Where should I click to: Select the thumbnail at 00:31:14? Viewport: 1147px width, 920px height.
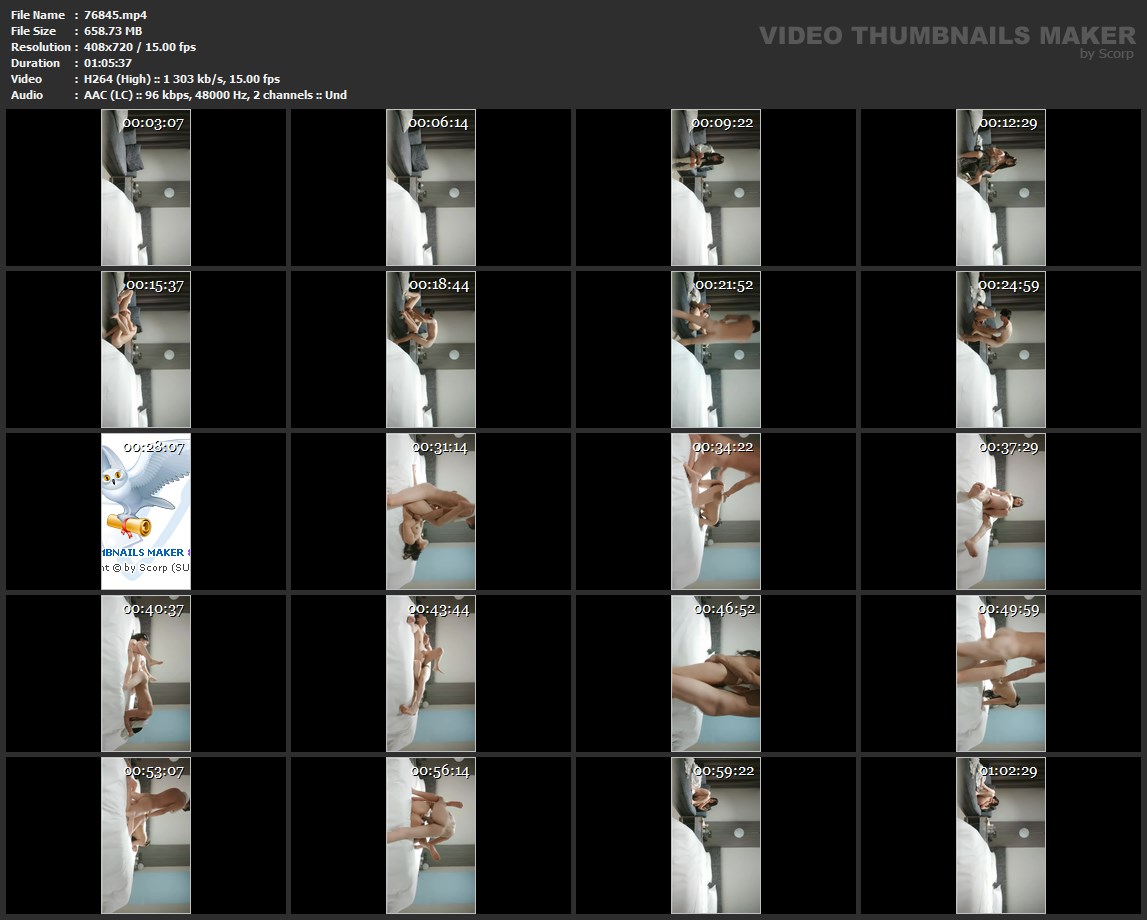pyautogui.click(x=431, y=511)
